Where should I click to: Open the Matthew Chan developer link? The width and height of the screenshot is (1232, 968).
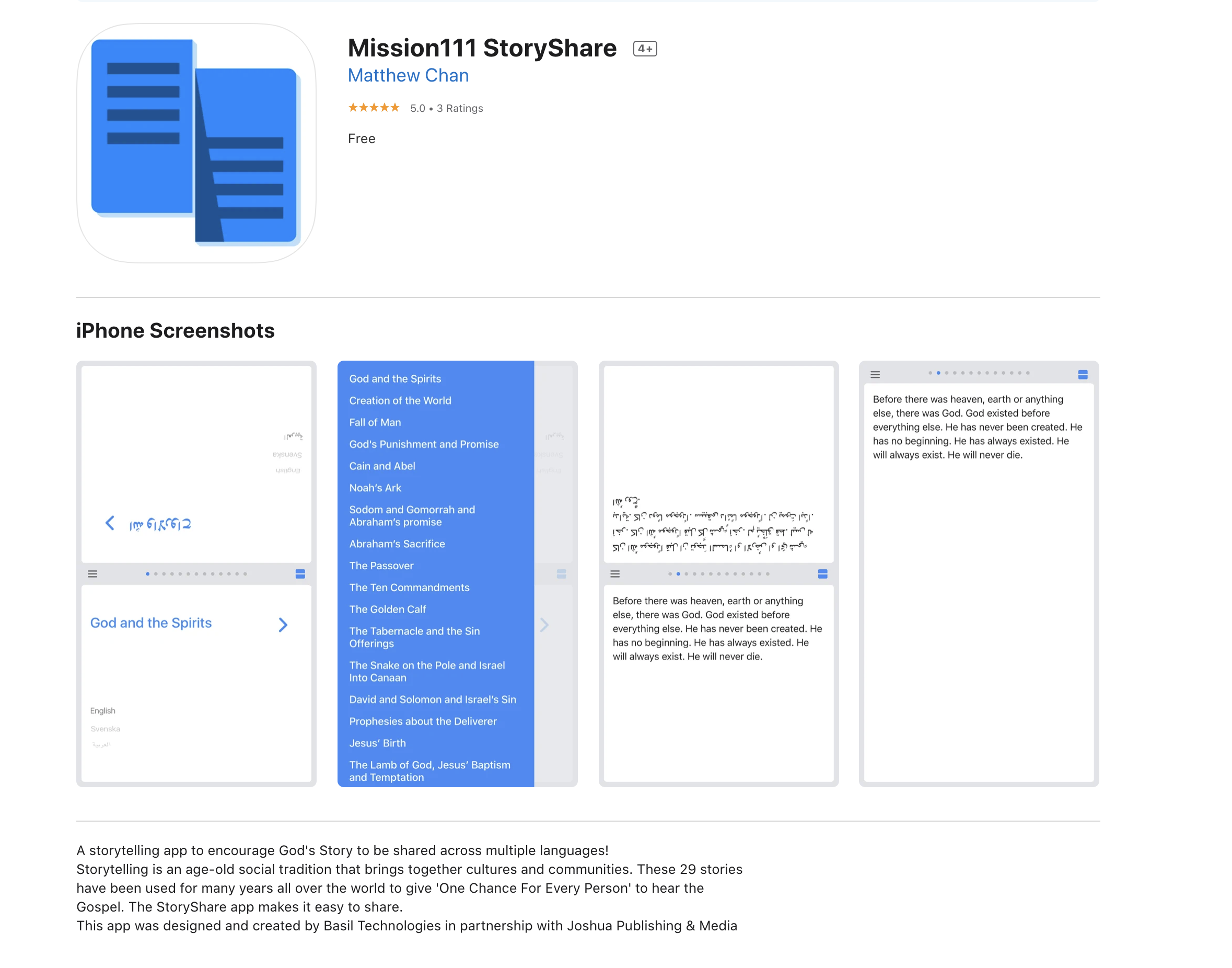(408, 75)
